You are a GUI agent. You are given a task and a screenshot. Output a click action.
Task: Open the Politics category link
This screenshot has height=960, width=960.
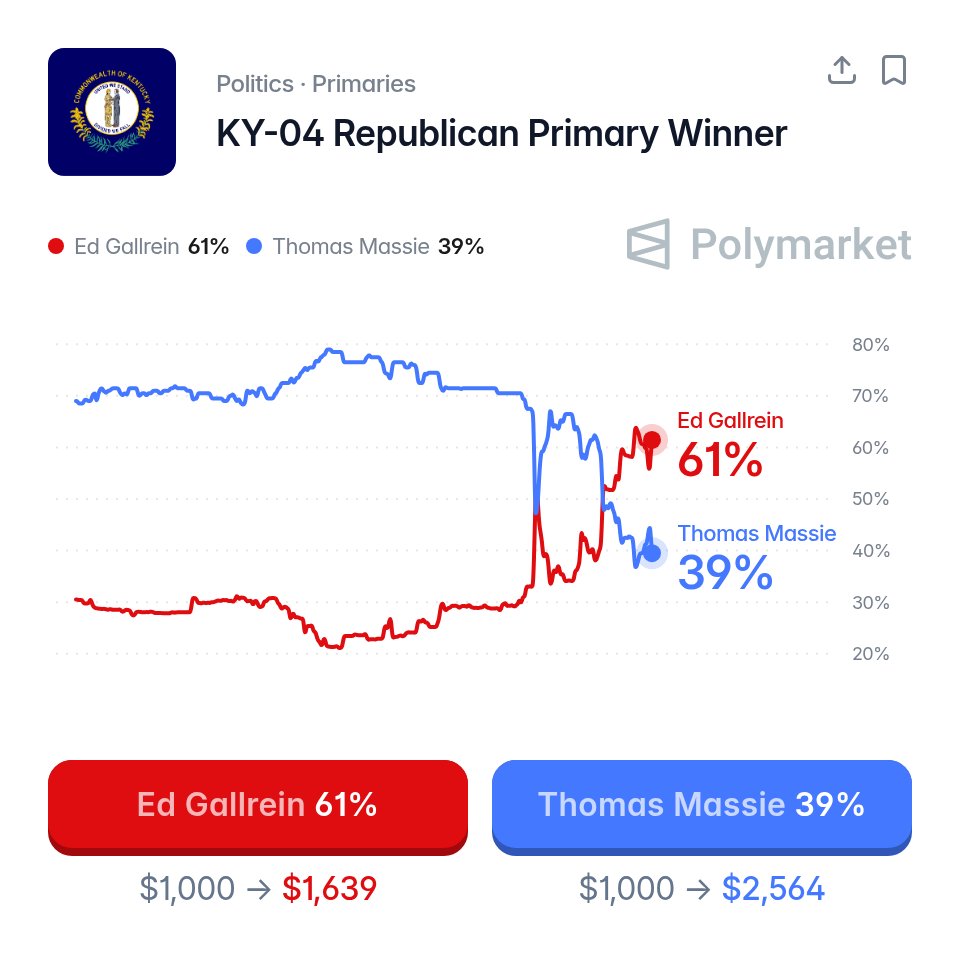click(x=255, y=84)
